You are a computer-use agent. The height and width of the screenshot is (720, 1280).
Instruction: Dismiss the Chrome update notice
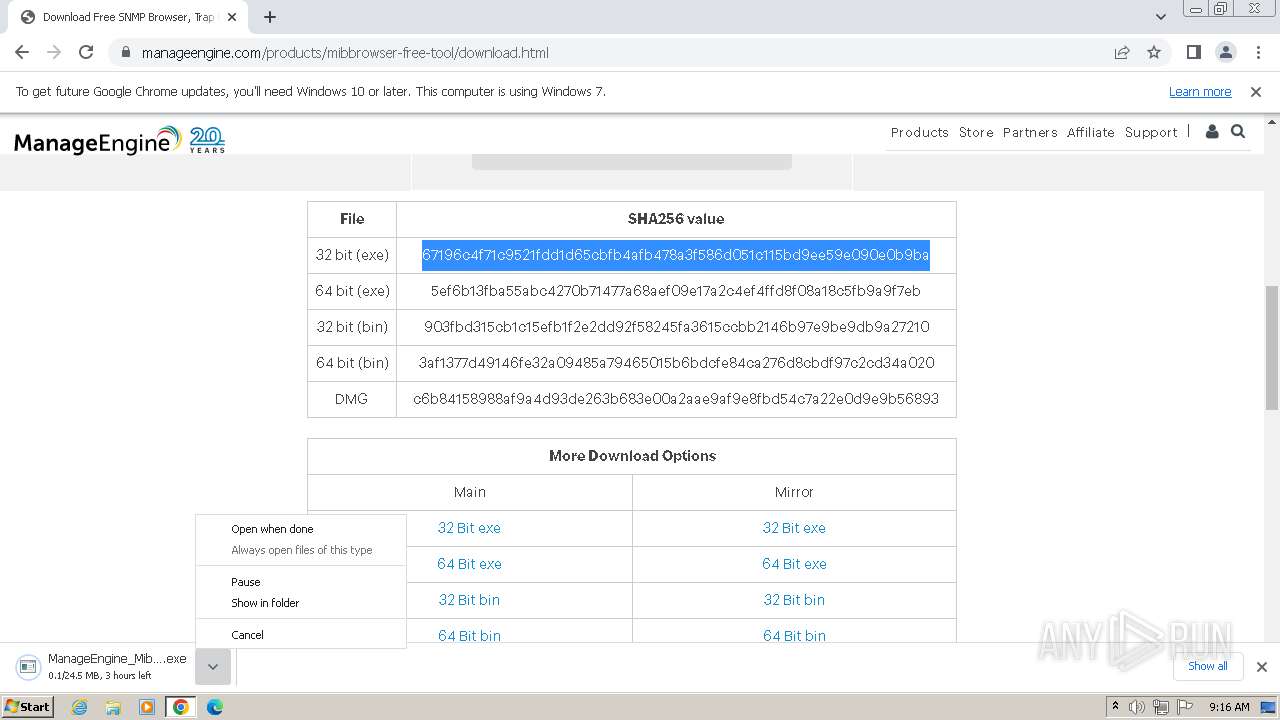tap(1256, 91)
